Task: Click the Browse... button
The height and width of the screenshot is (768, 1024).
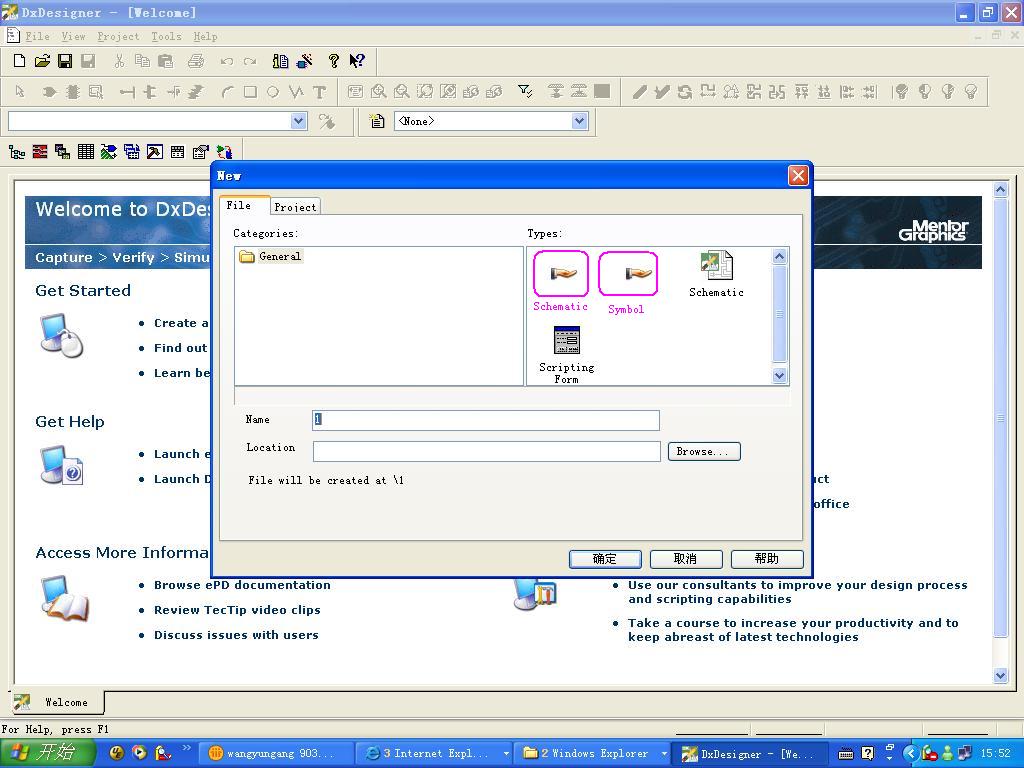Action: click(x=704, y=451)
